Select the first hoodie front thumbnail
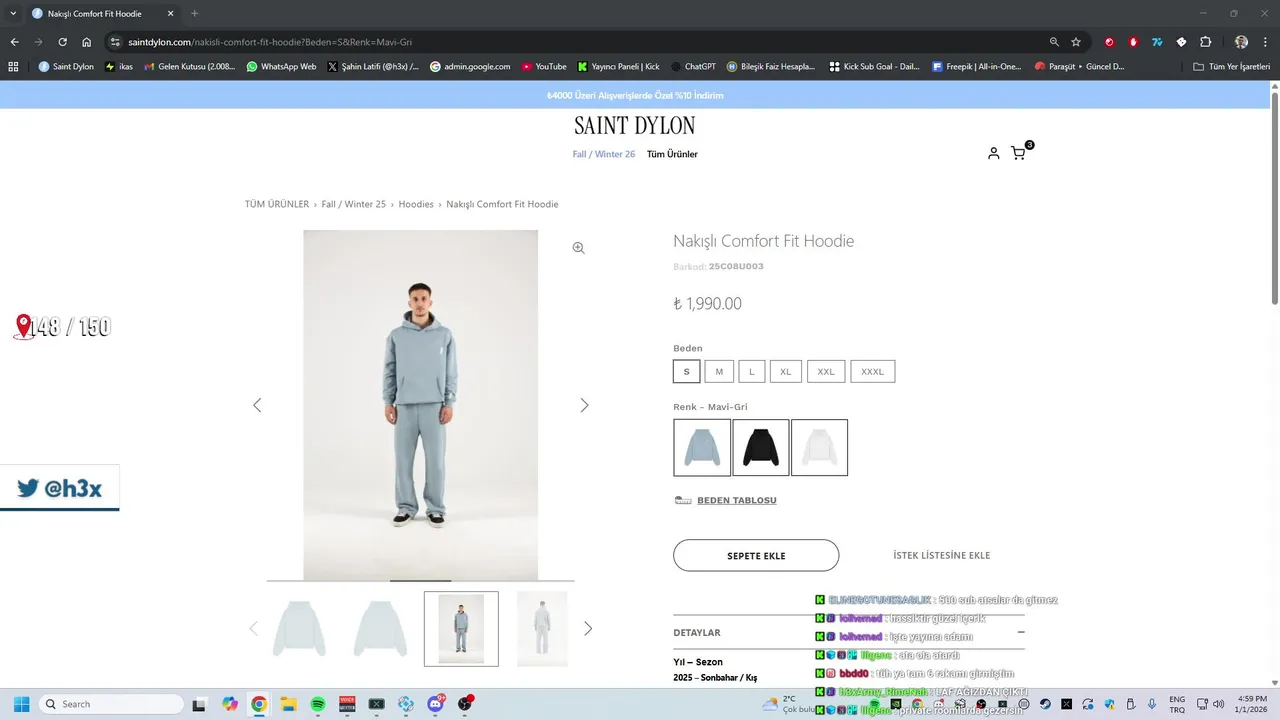The image size is (1280, 720). coord(299,628)
